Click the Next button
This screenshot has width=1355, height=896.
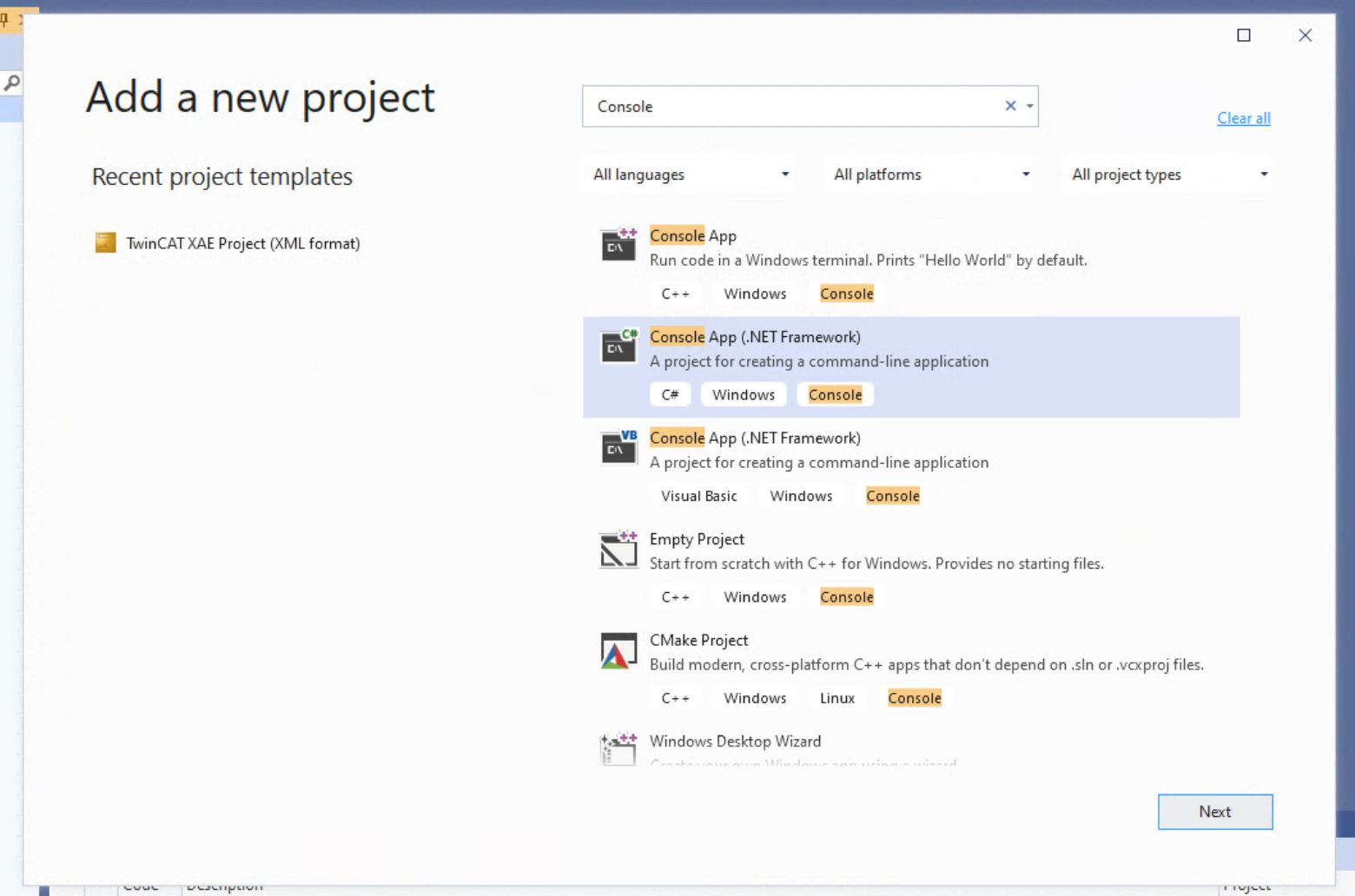(1215, 812)
